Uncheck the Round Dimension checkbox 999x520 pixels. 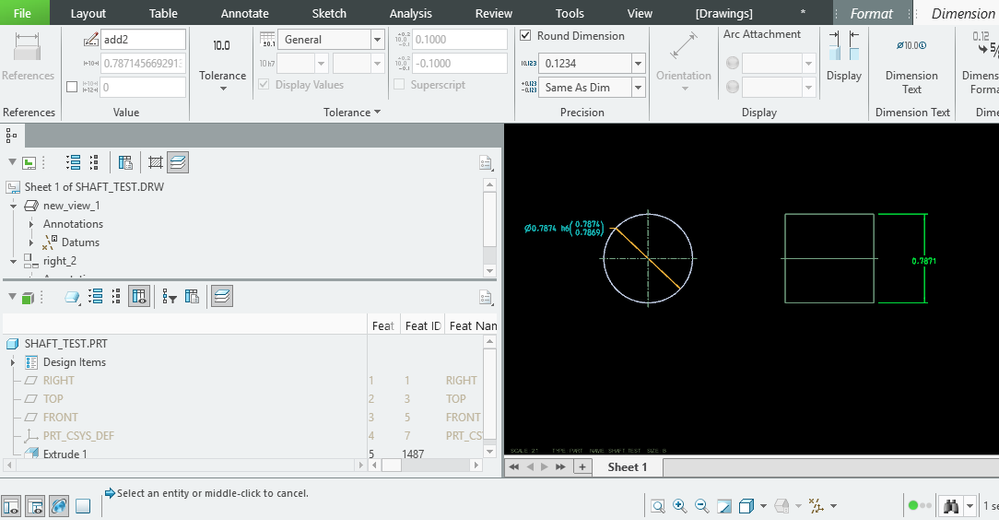526,36
